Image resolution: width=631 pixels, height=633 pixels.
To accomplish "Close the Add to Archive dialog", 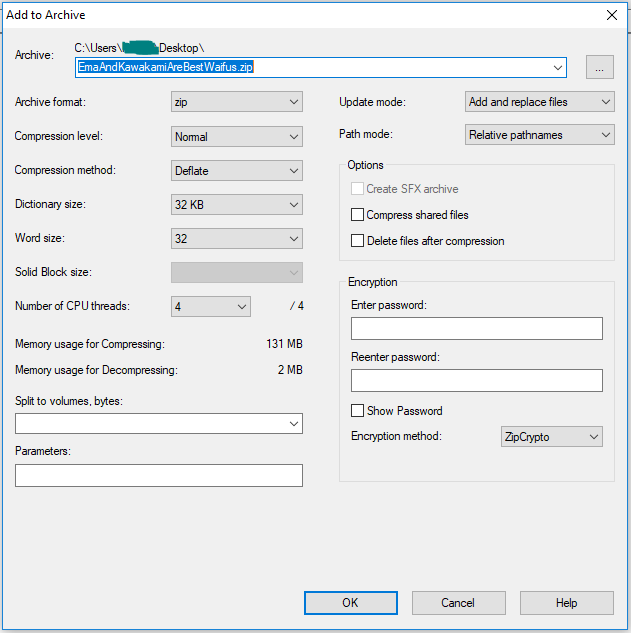I will pos(611,15).
